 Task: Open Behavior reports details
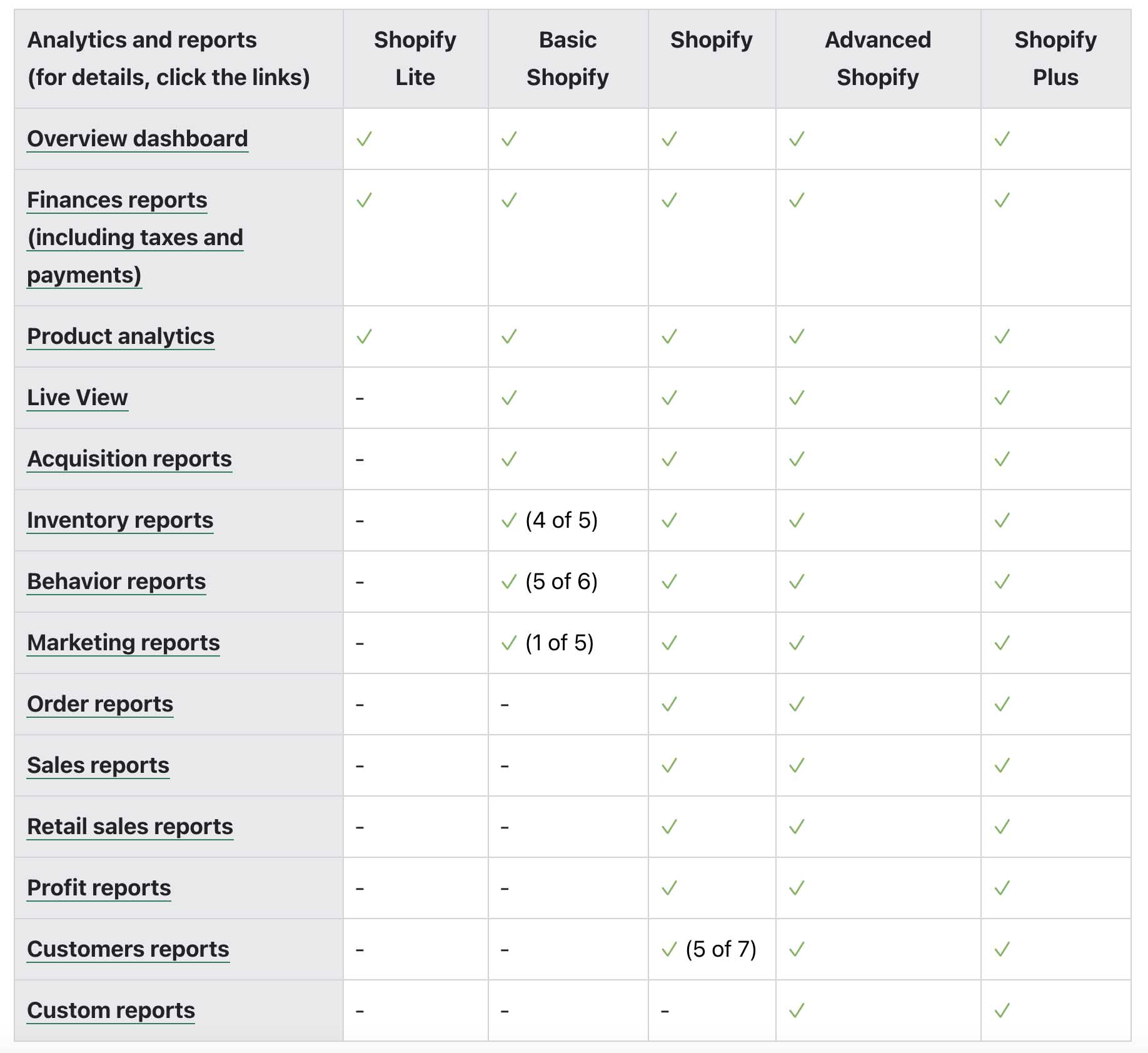[x=116, y=582]
